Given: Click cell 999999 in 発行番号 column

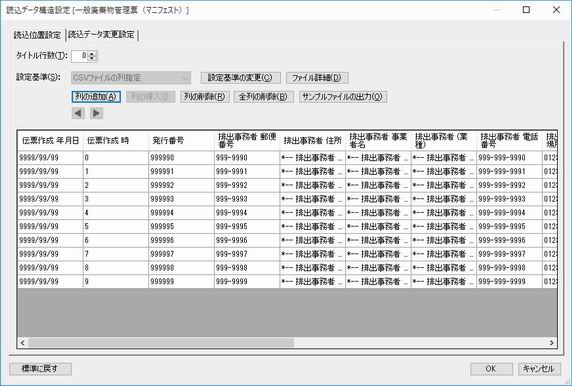Looking at the screenshot, I should 181,282.
